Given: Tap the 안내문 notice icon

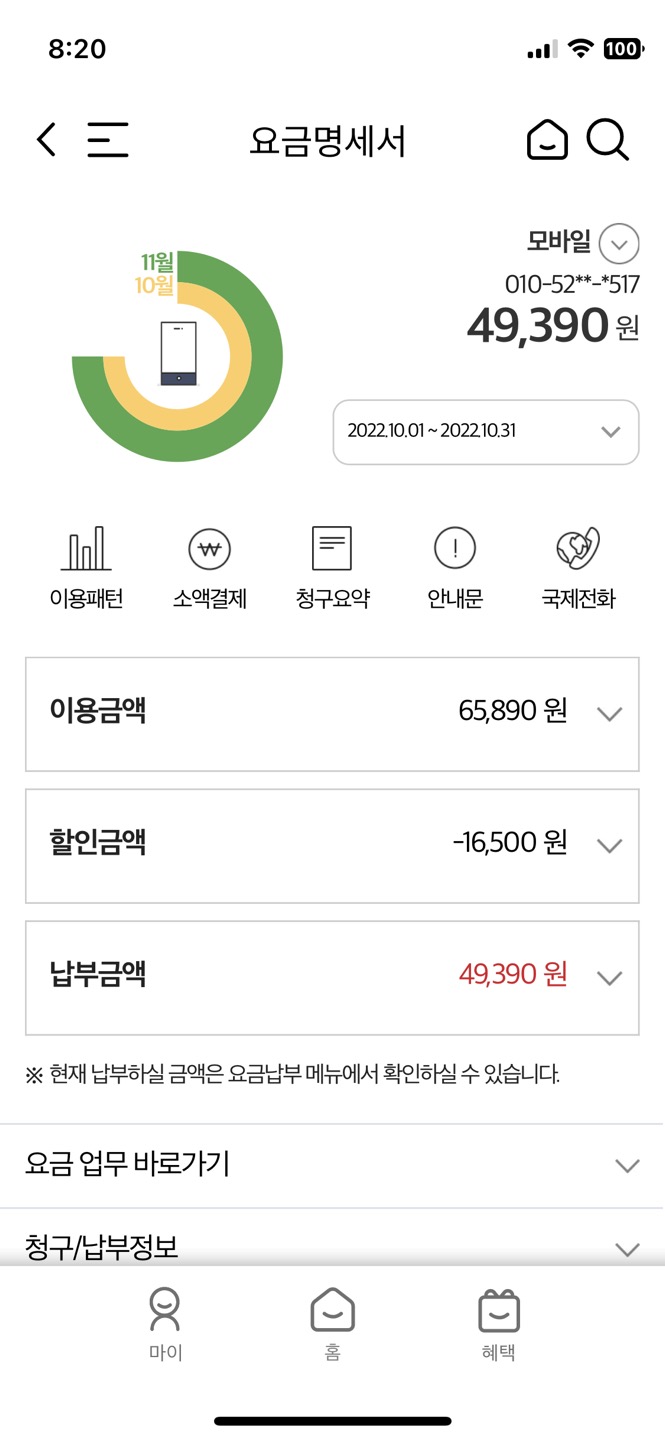Looking at the screenshot, I should pyautogui.click(x=455, y=567).
